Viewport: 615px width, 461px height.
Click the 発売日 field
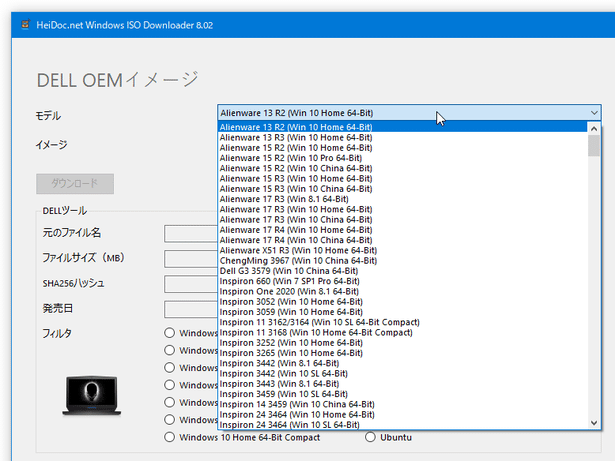[x=191, y=309]
